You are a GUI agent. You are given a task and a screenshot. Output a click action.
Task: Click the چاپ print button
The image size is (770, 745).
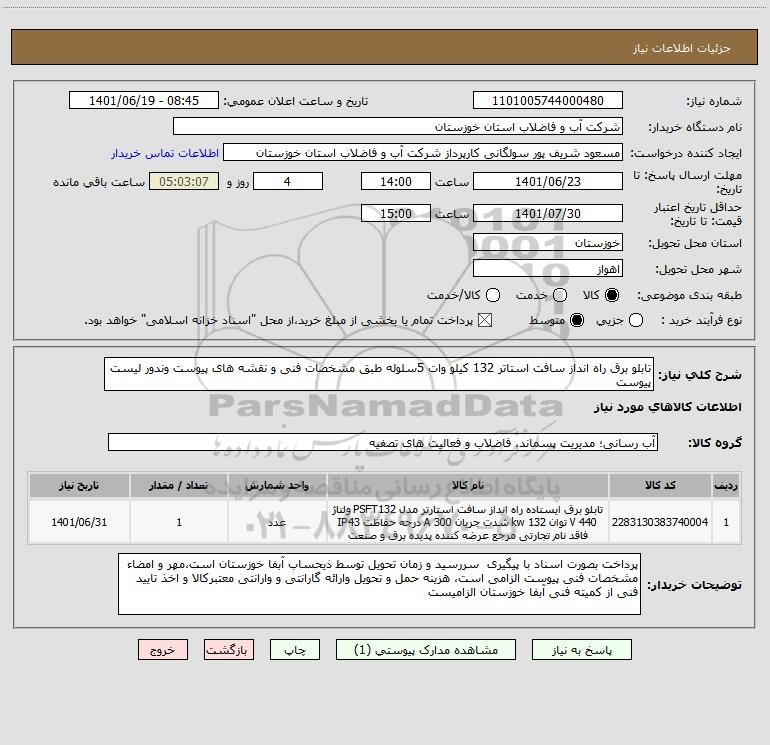(295, 650)
